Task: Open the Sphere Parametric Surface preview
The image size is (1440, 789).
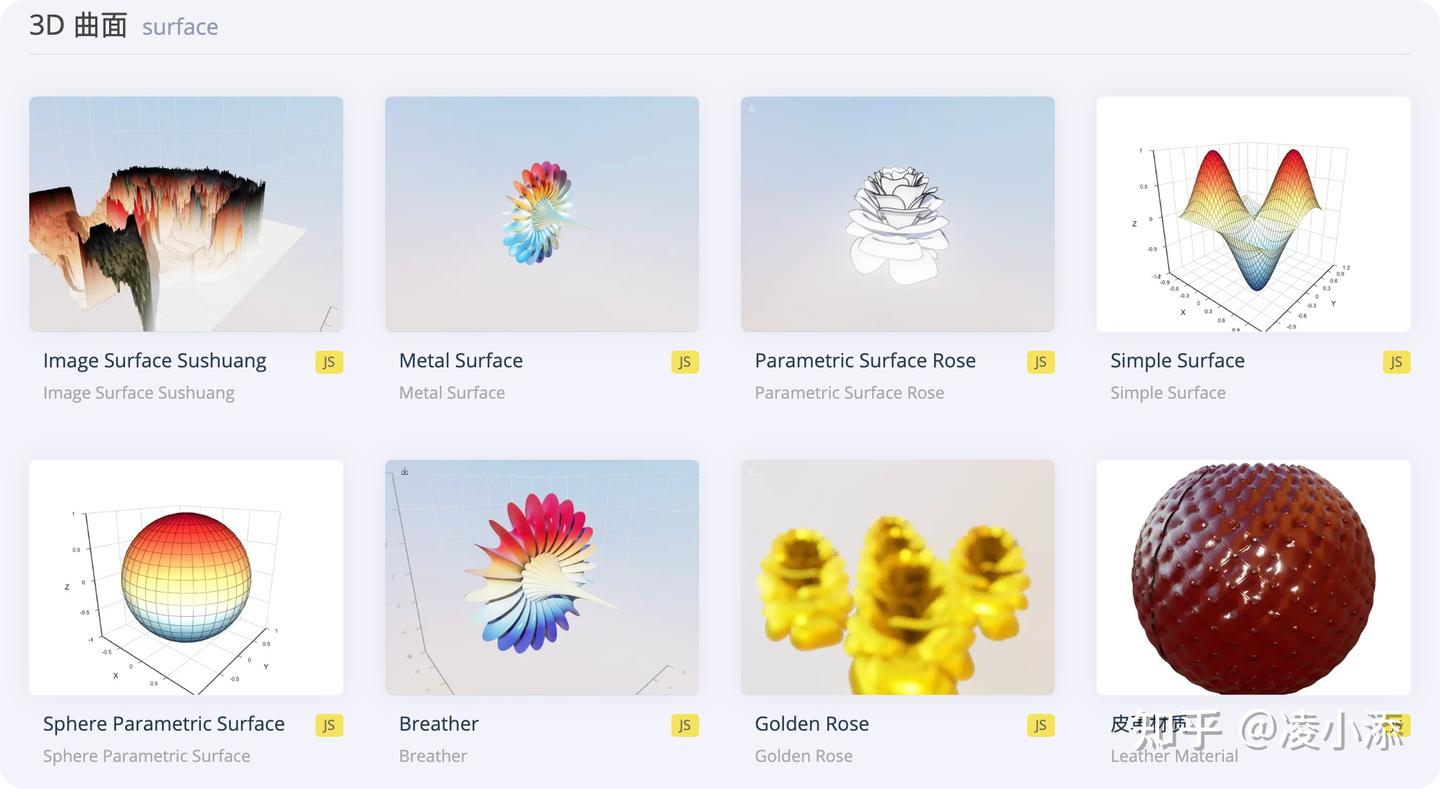Action: point(186,577)
